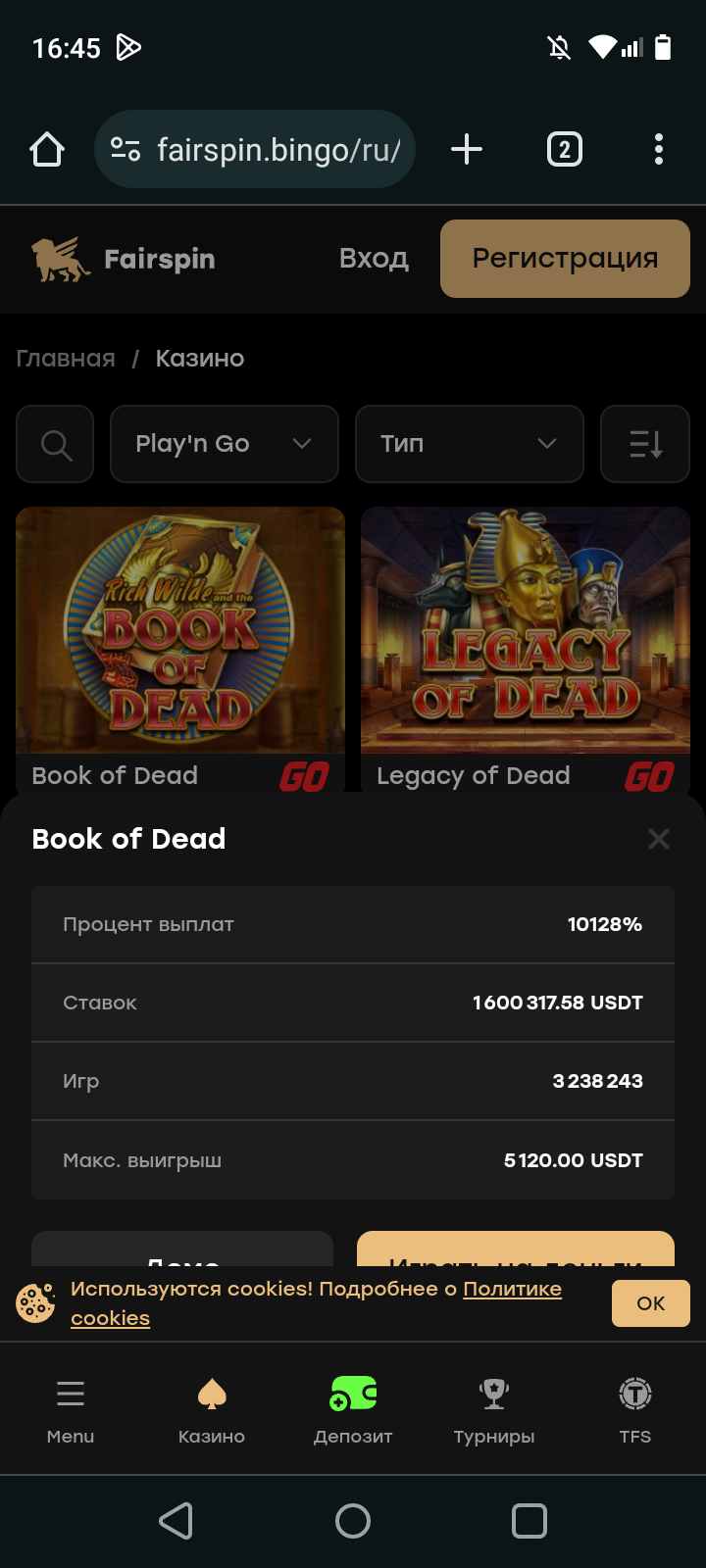Go to Главная breadcrumb
The image size is (706, 1568).
(66, 359)
